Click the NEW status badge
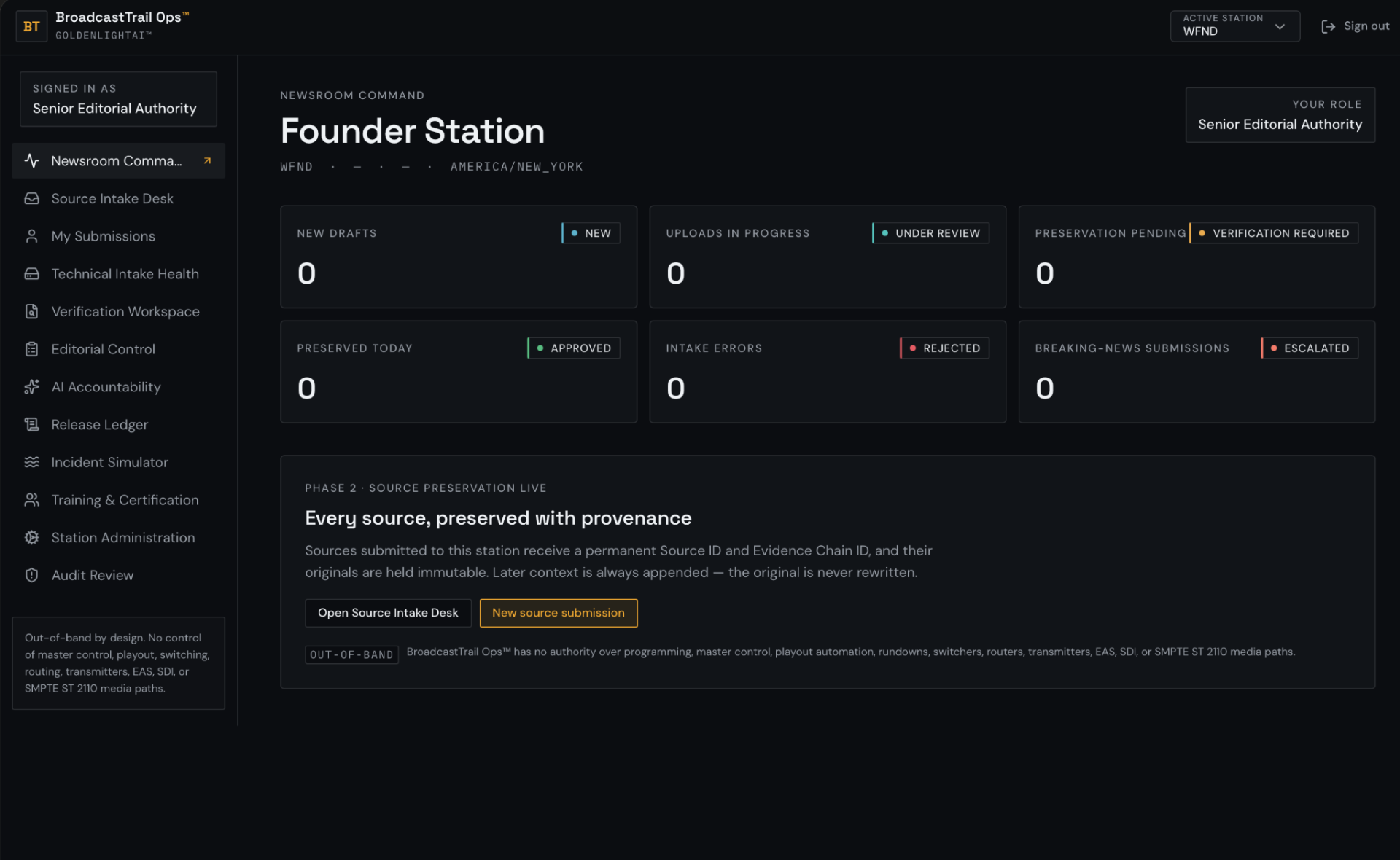The height and width of the screenshot is (860, 1400). click(x=591, y=233)
